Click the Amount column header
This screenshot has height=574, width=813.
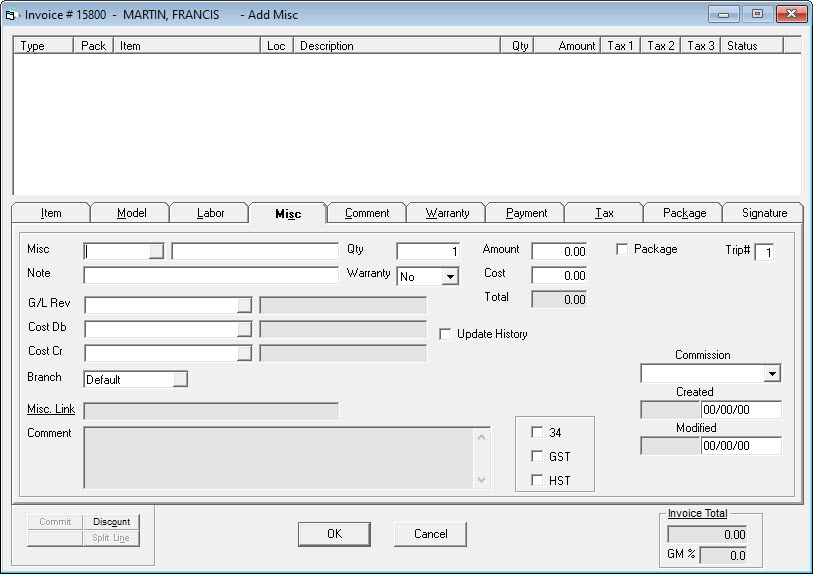[567, 46]
